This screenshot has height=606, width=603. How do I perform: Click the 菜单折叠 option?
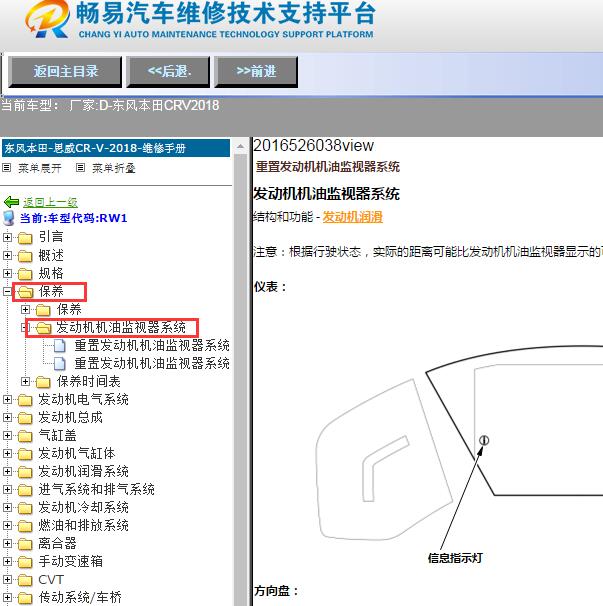coord(114,168)
